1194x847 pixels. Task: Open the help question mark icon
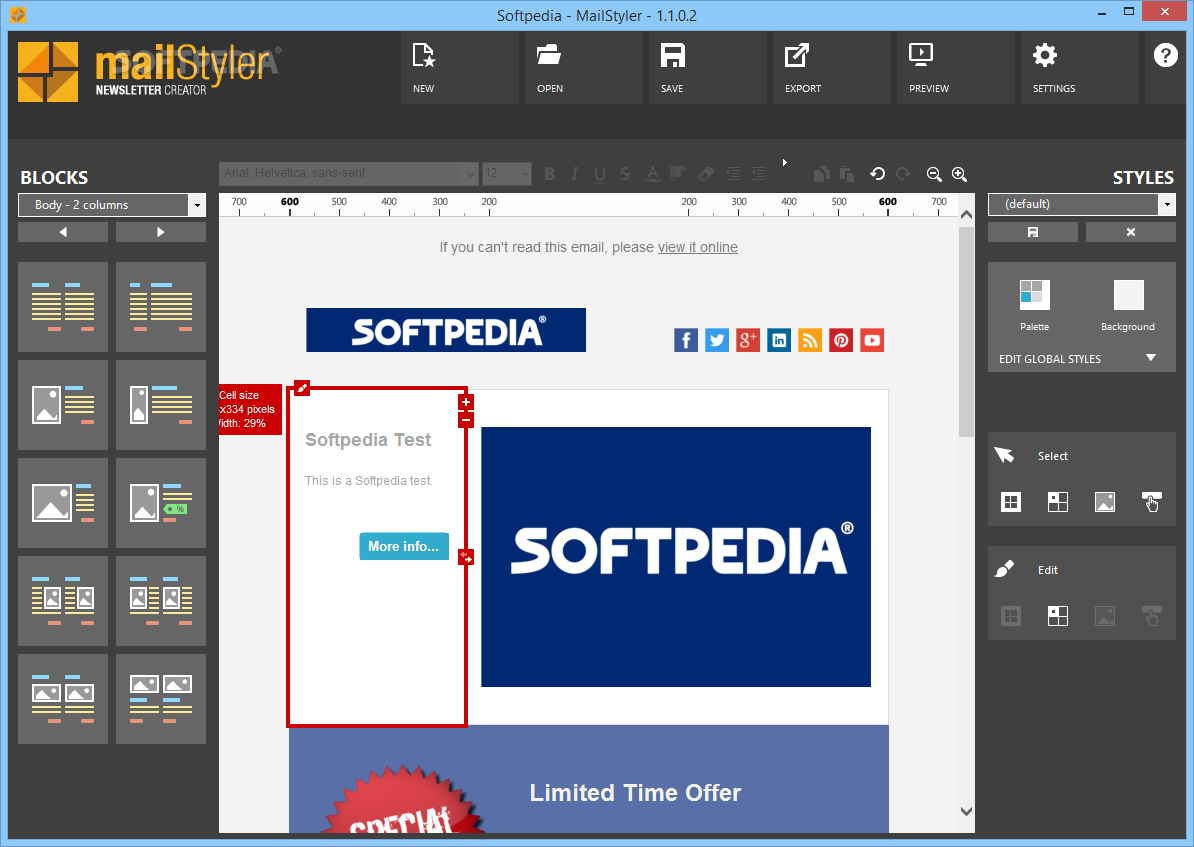tap(1165, 55)
